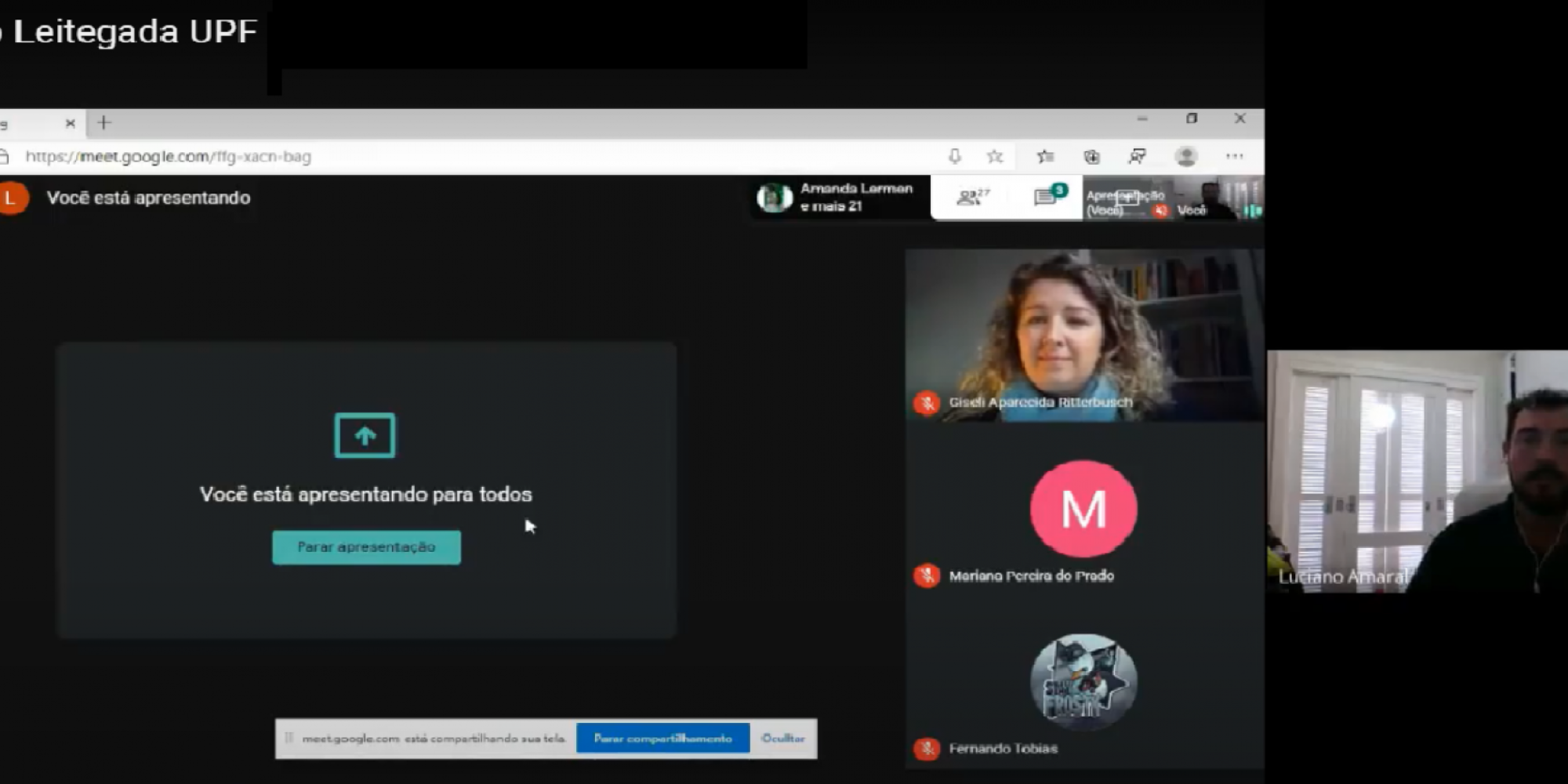Open the browser profile avatar
The height and width of the screenshot is (784, 1568).
[x=1185, y=157]
